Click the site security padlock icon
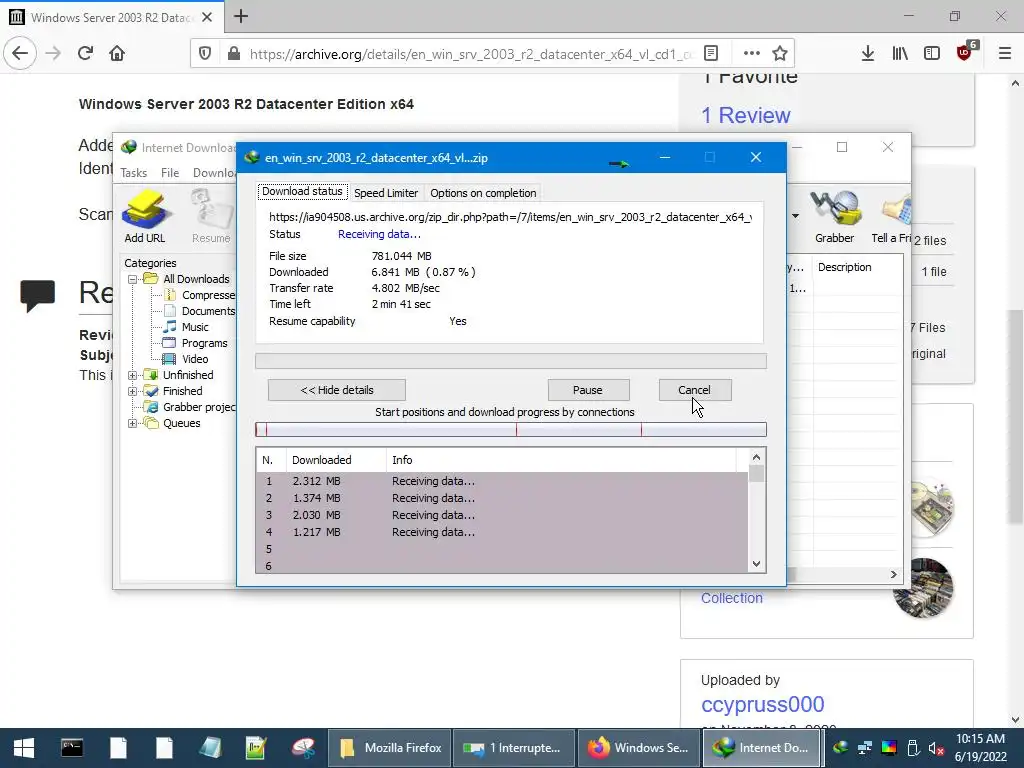 pos(234,54)
